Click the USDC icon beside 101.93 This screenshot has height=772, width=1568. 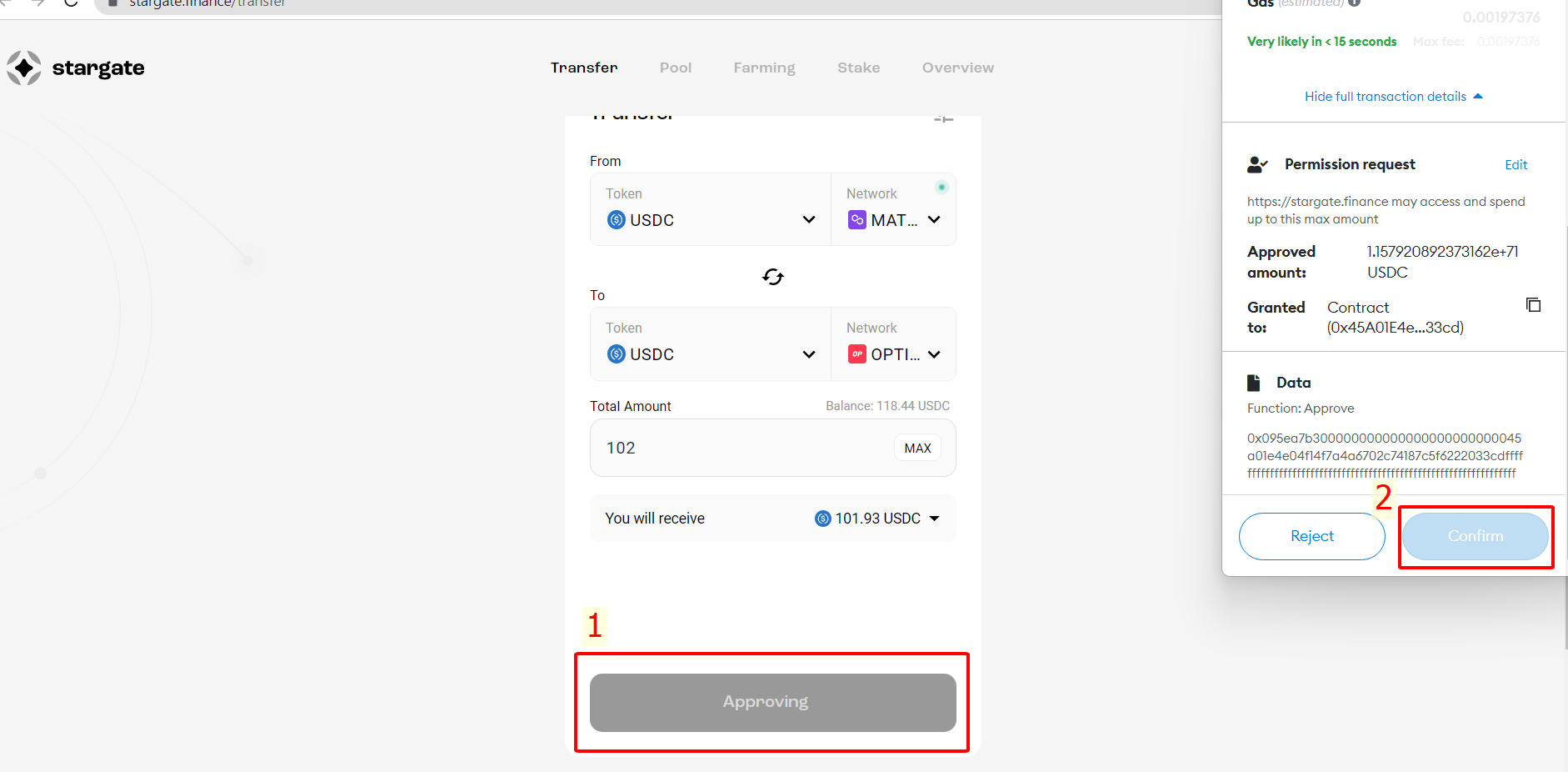click(823, 519)
